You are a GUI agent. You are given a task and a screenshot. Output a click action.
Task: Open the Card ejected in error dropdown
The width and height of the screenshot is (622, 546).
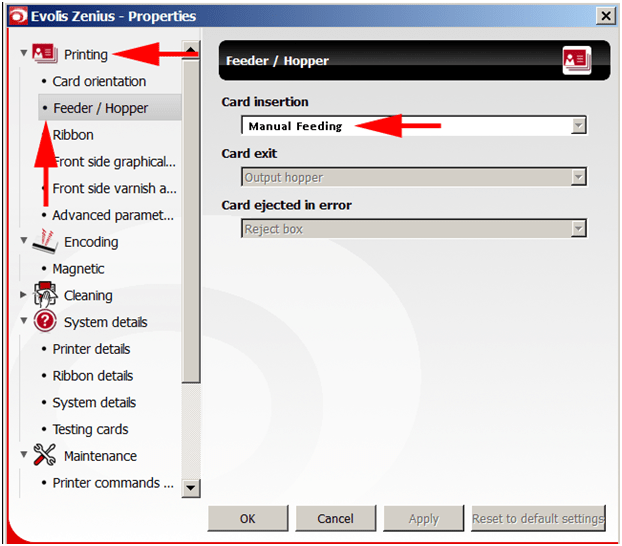pos(577,229)
